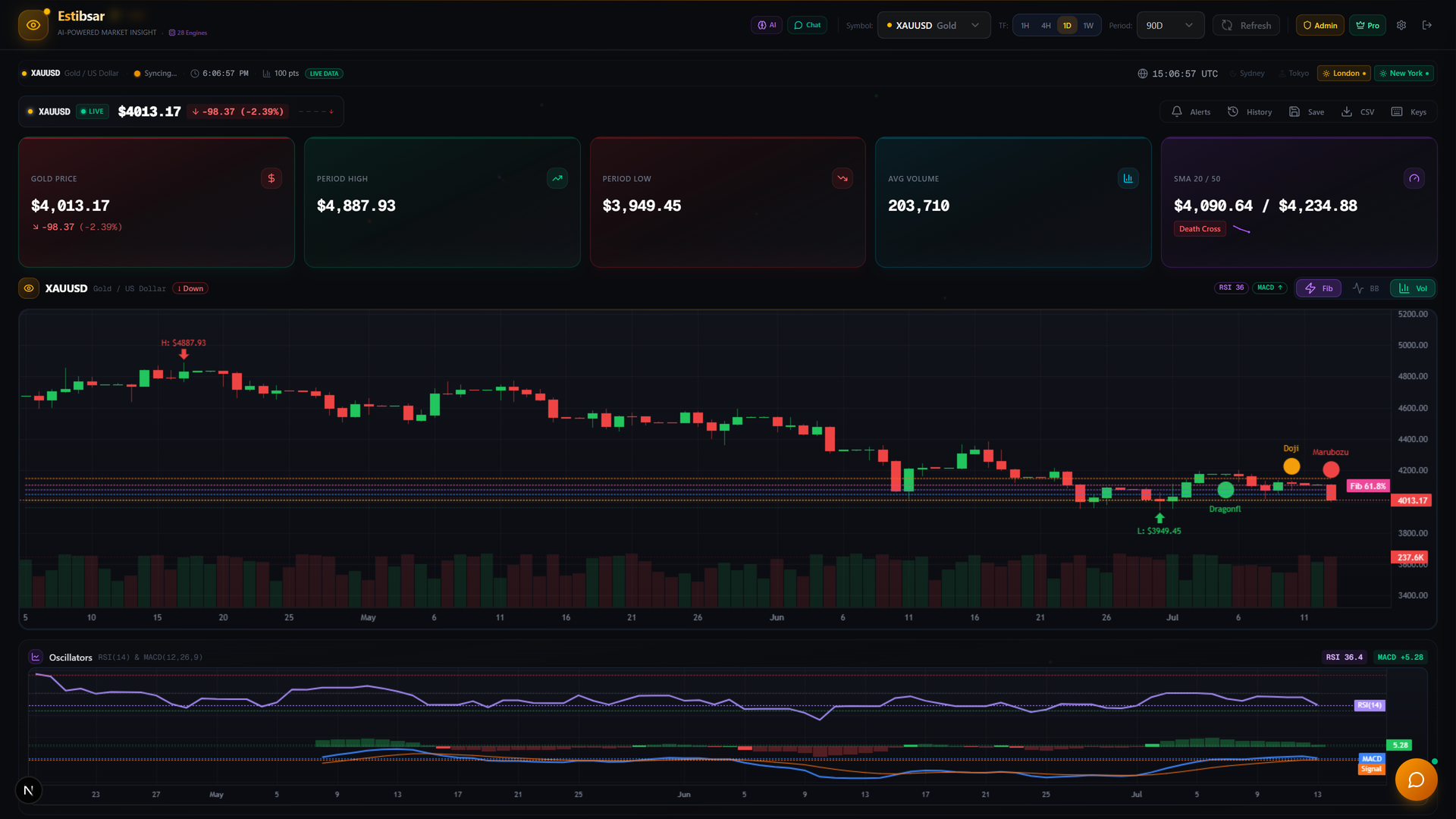1456x819 pixels.
Task: Open Alerts bell button
Action: click(x=1191, y=111)
